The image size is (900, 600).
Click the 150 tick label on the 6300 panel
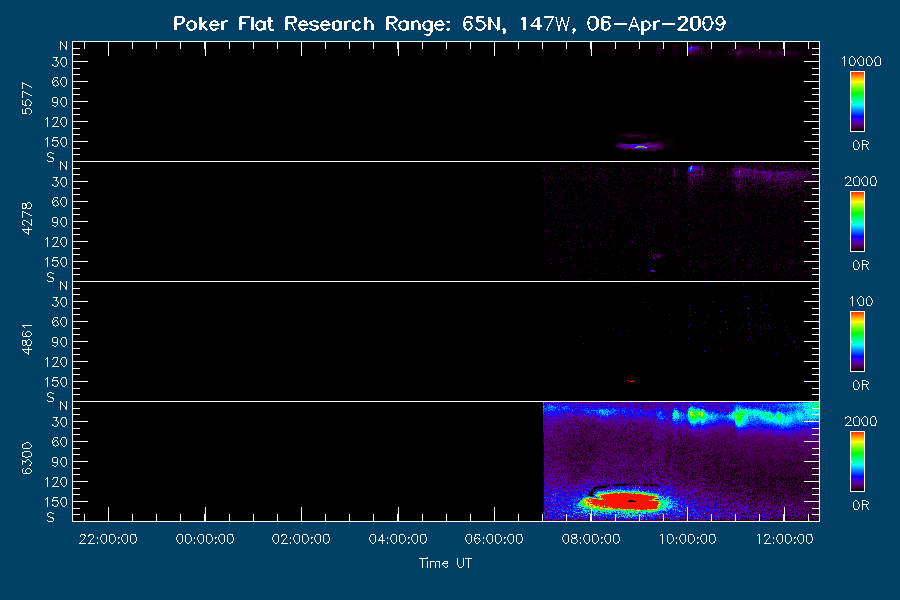[56, 502]
